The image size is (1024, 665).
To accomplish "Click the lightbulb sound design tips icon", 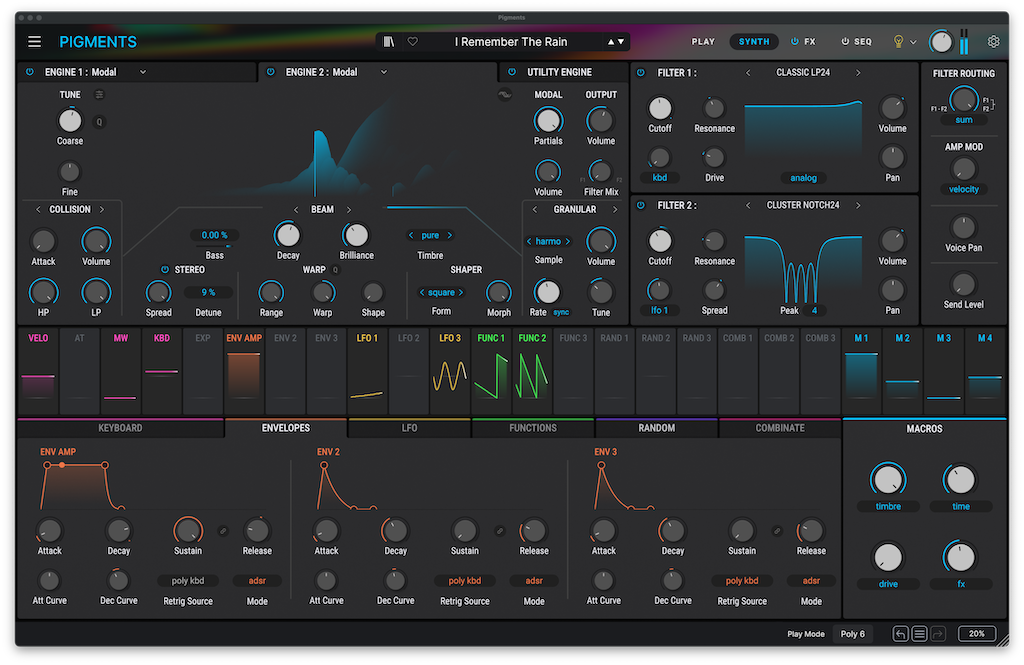I will click(899, 42).
